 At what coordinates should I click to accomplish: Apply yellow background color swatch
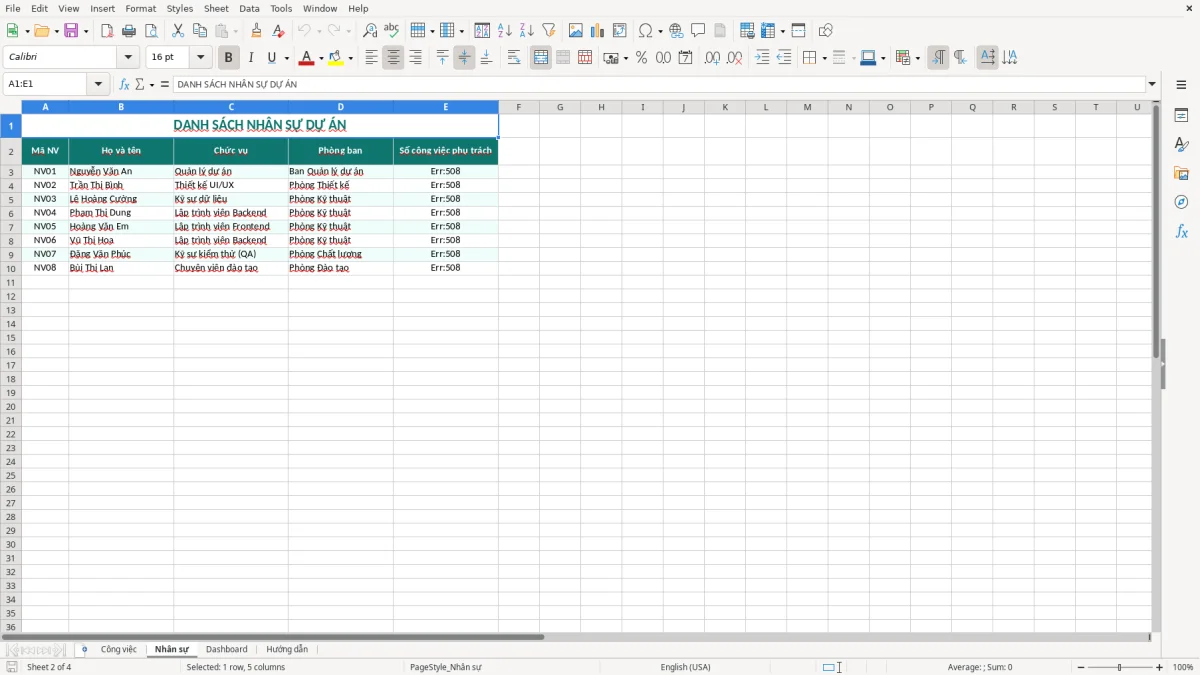pos(336,58)
